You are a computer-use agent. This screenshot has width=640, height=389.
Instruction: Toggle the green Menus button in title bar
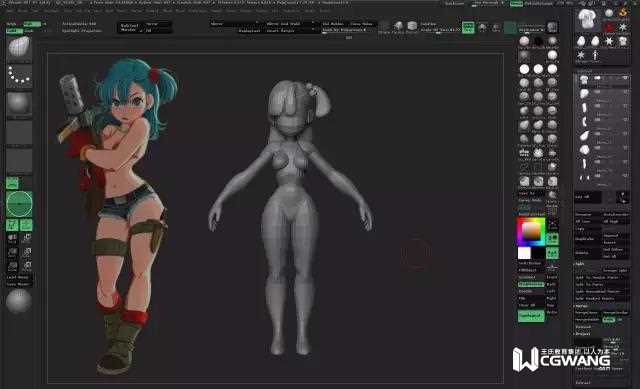click(516, 3)
